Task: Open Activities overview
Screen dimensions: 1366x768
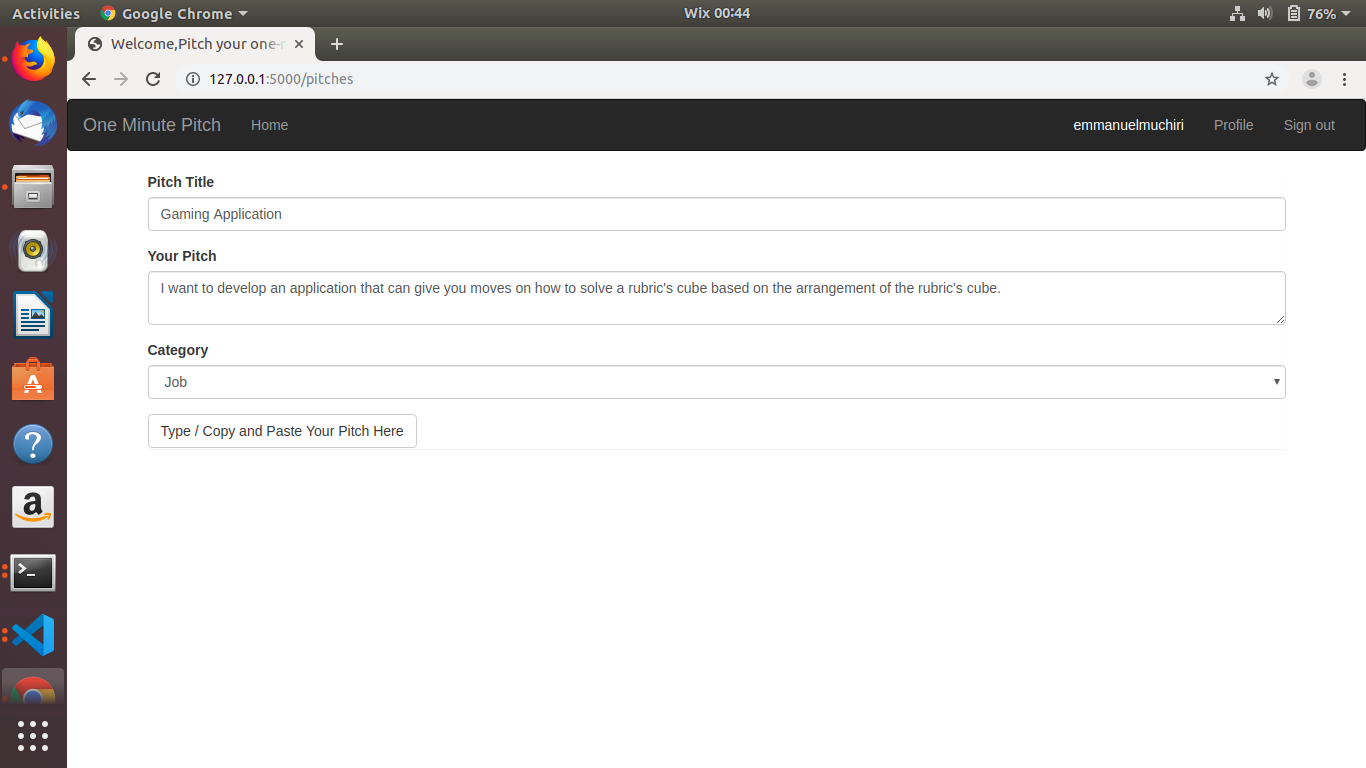Action: (x=46, y=13)
